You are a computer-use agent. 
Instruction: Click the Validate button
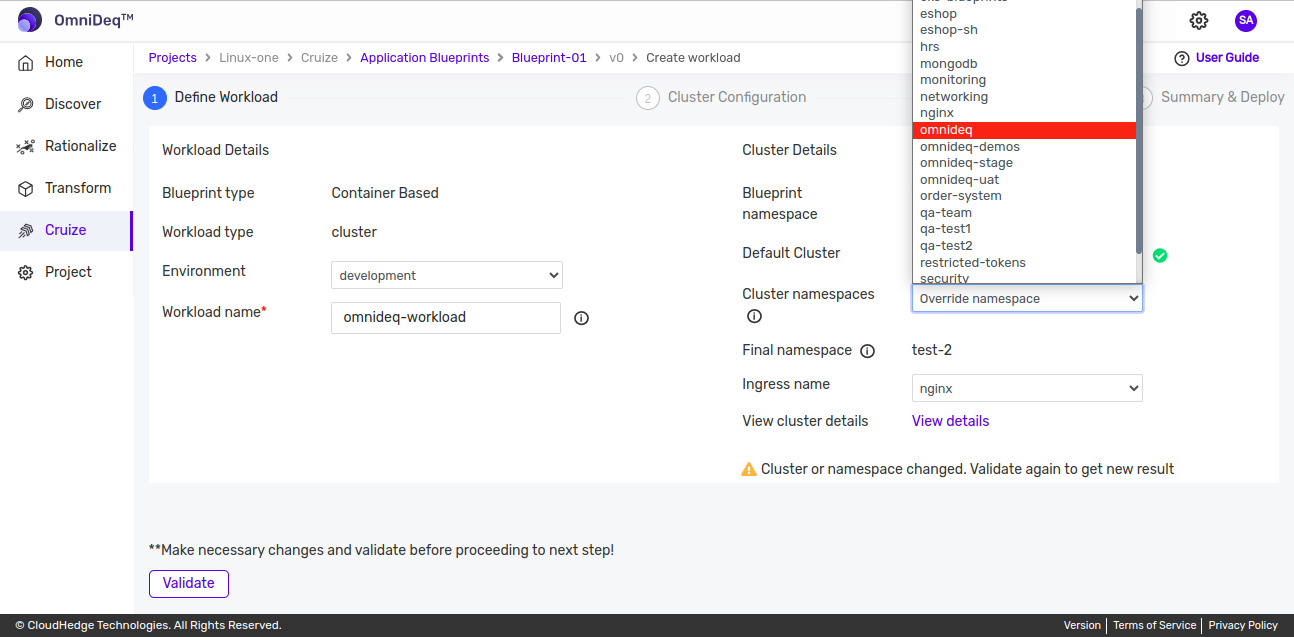(189, 584)
